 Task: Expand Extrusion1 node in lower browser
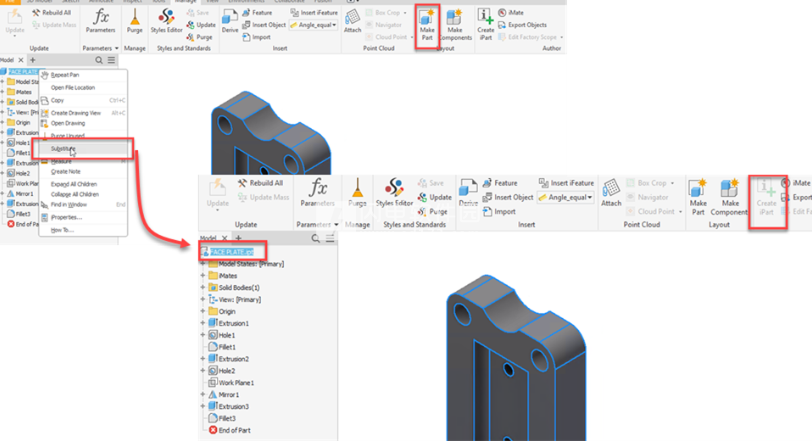[203, 324]
